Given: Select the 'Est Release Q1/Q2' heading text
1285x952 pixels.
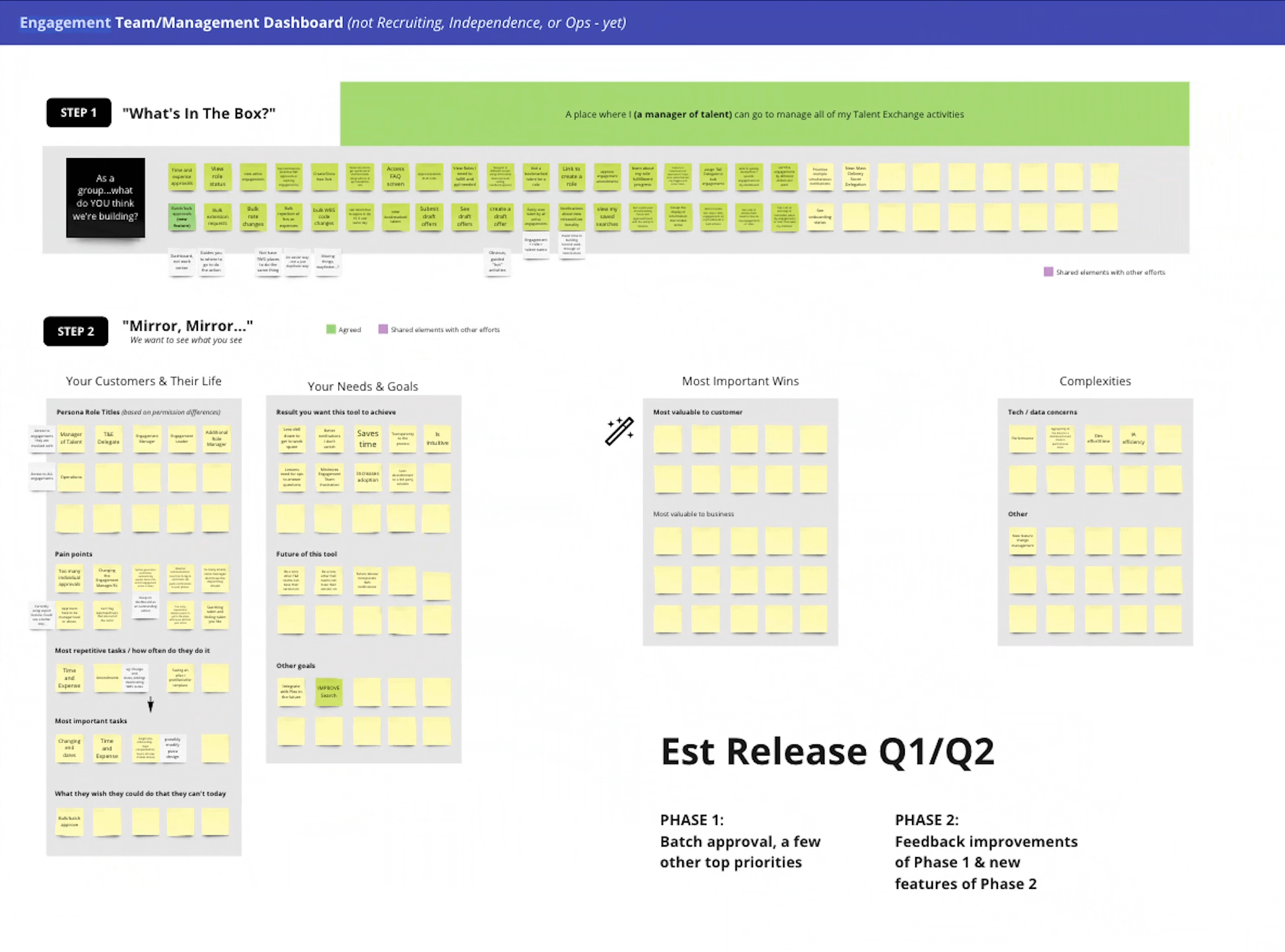Looking at the screenshot, I should (x=827, y=752).
